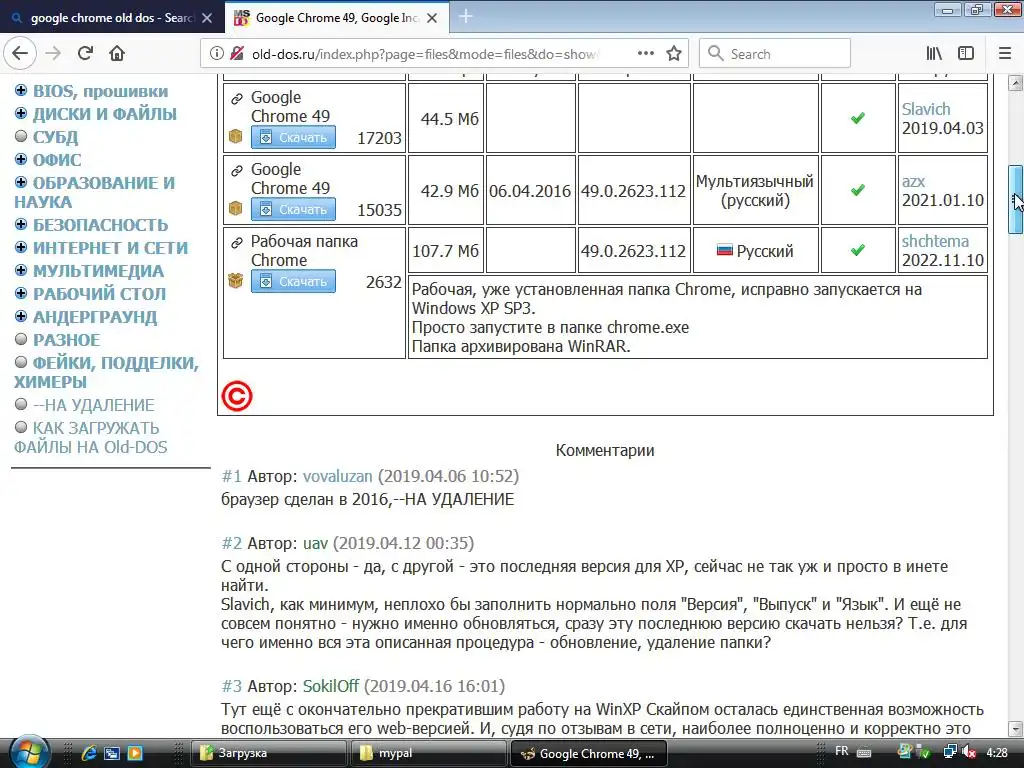Screen dimensions: 1024x768
Task: Close the Google Chrome 49 tab
Action: tap(432, 18)
